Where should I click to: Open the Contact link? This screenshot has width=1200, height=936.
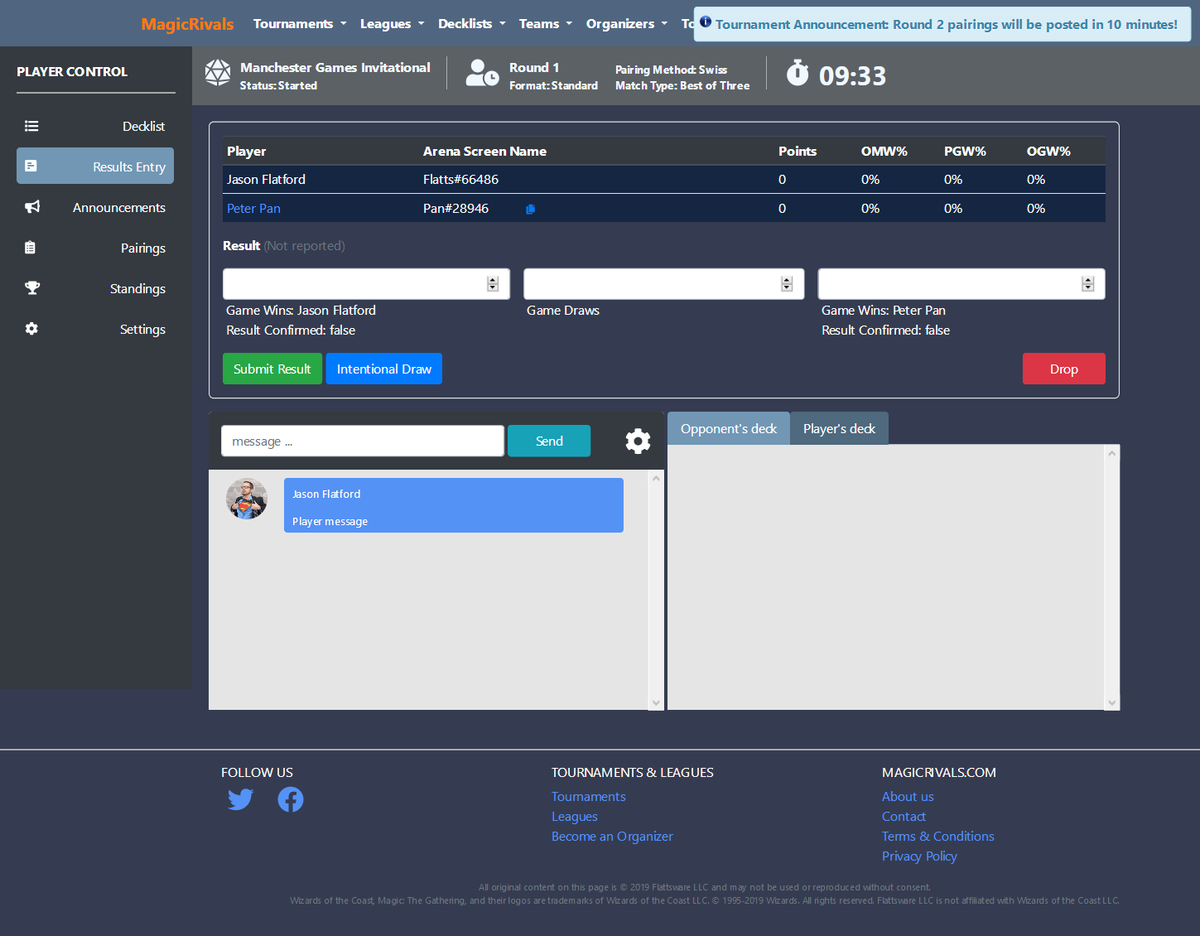tap(904, 816)
